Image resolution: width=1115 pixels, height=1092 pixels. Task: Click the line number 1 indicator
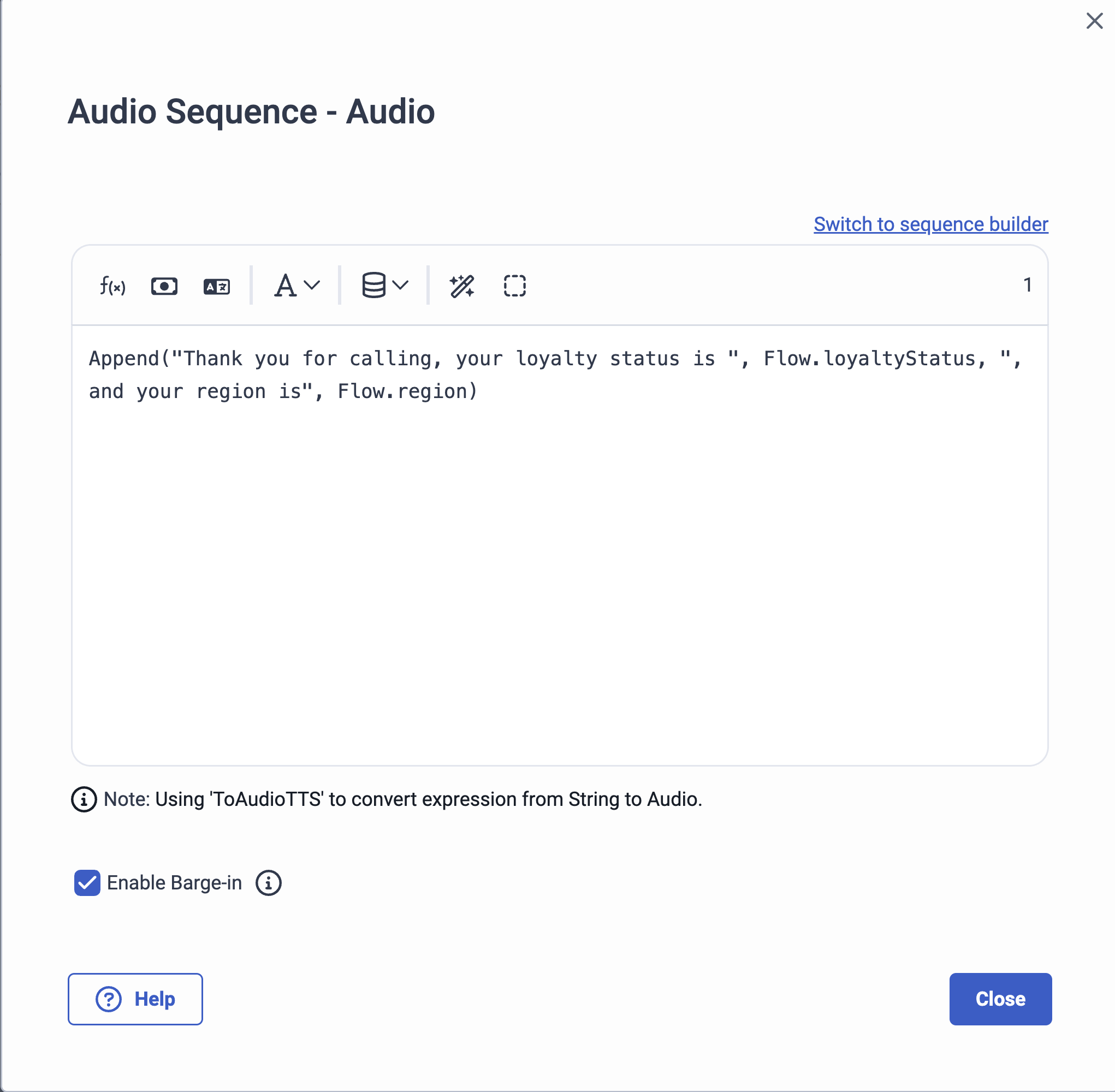point(1027,285)
